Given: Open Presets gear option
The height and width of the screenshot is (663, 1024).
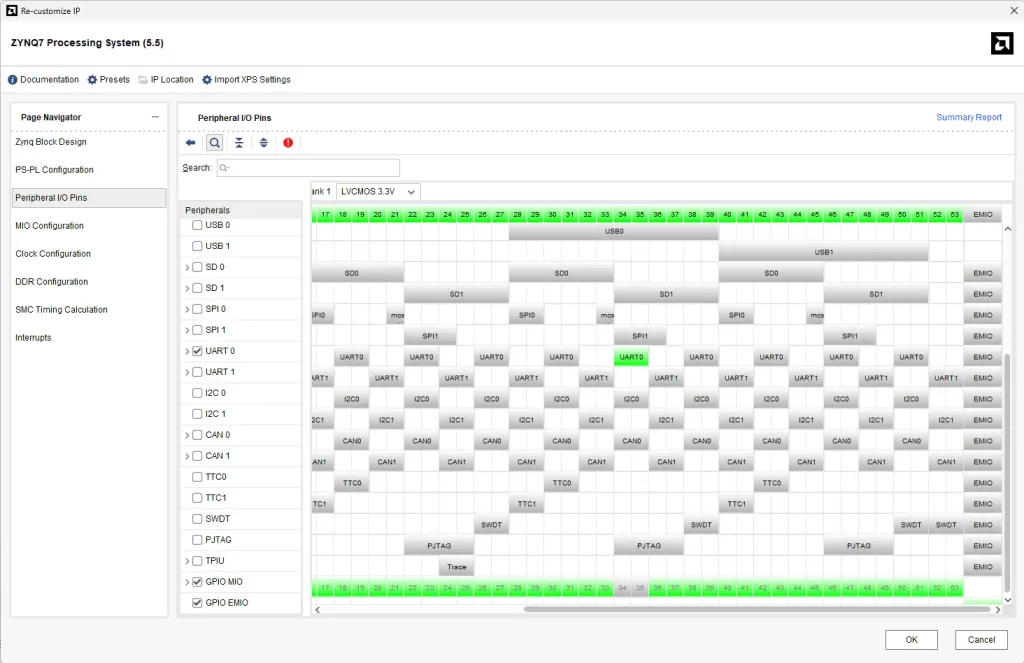Looking at the screenshot, I should point(108,80).
